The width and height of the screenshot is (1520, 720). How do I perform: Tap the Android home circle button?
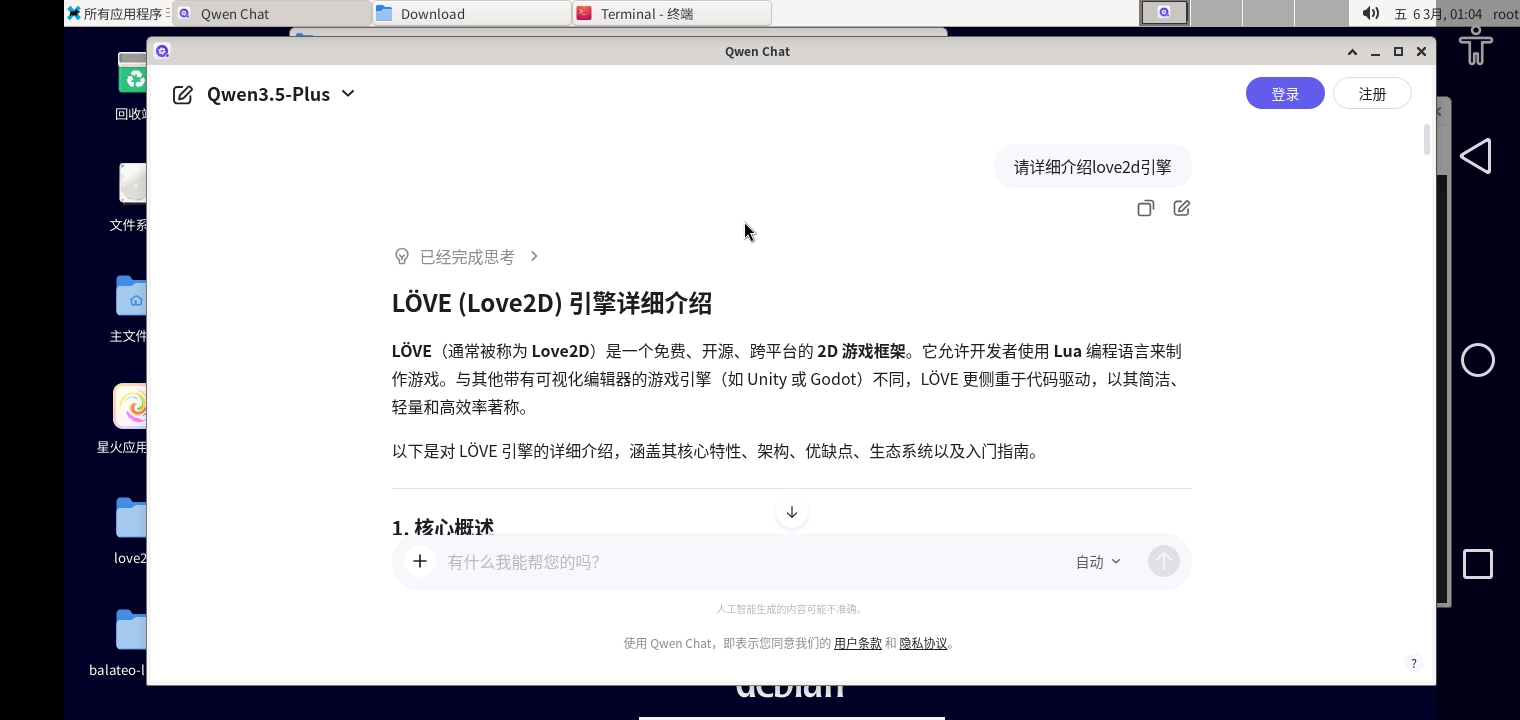point(1478,360)
